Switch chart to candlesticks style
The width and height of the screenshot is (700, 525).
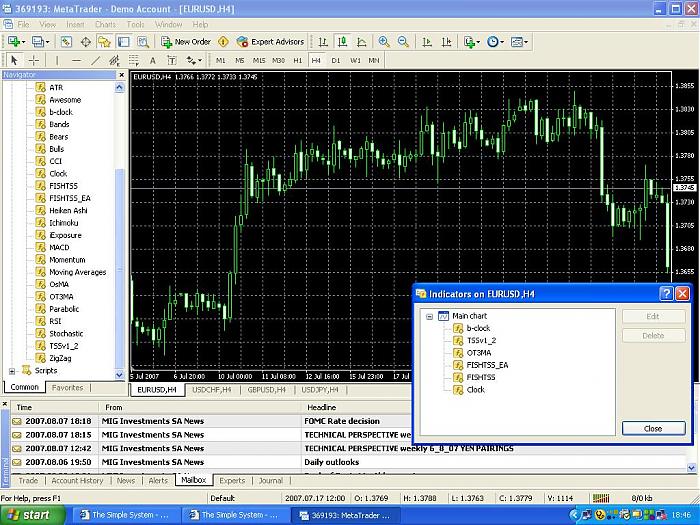coord(342,42)
